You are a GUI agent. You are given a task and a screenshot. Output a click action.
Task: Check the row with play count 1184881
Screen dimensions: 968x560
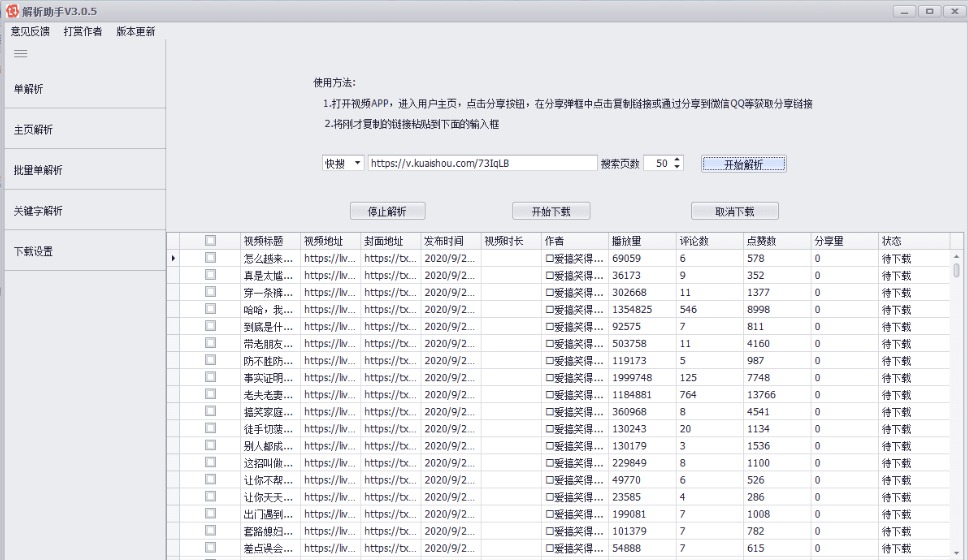click(211, 394)
